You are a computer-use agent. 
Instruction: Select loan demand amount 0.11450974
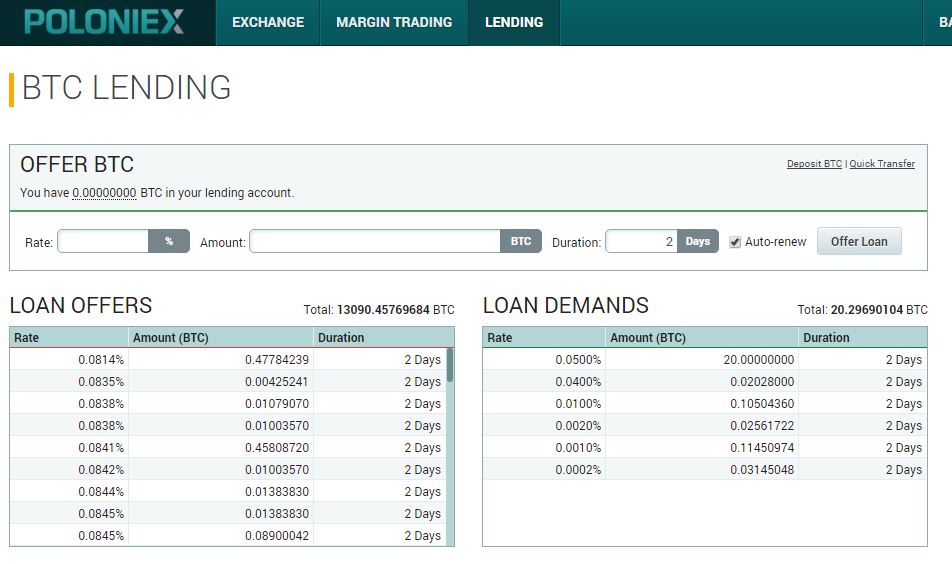(x=762, y=447)
